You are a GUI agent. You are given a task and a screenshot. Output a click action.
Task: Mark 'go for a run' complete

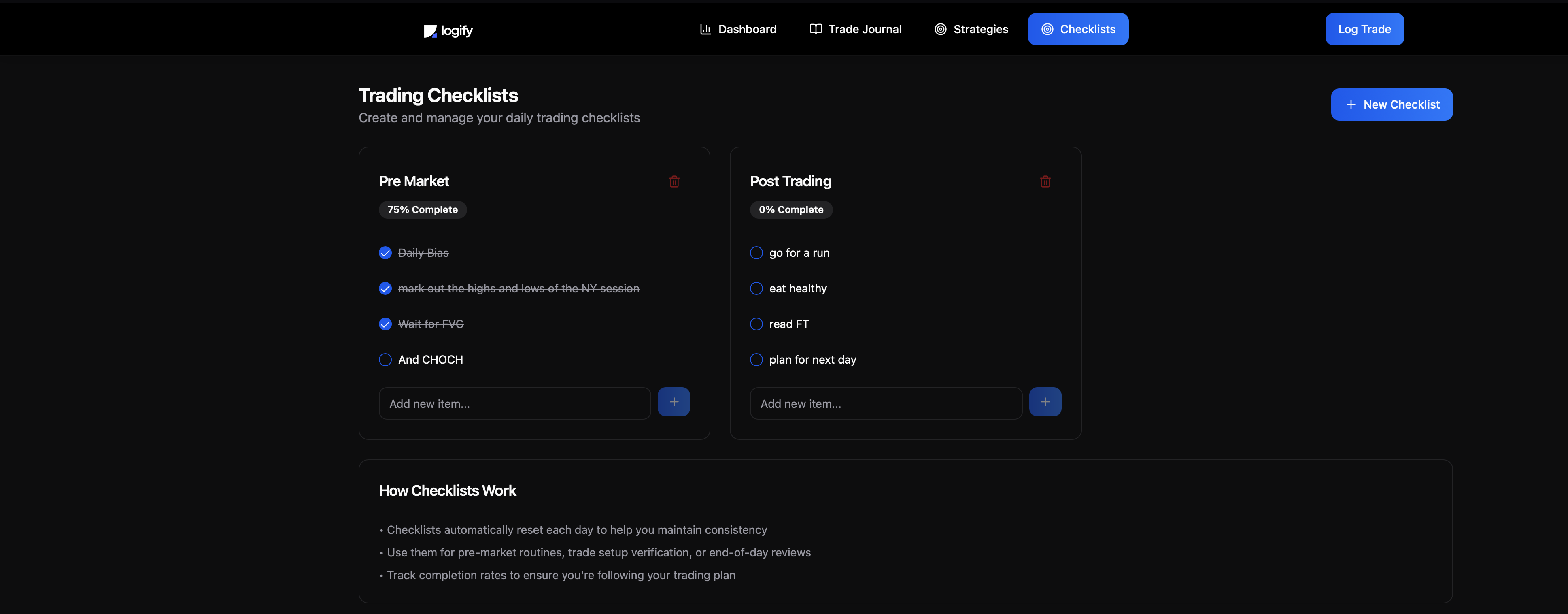point(756,253)
